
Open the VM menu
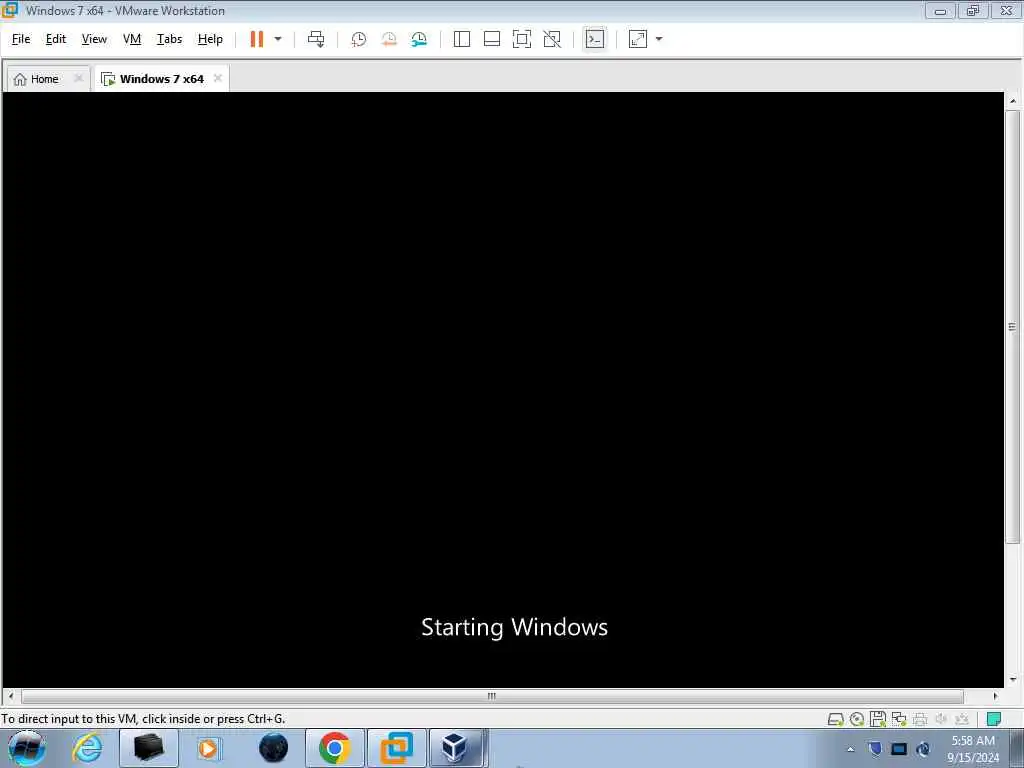click(x=132, y=39)
